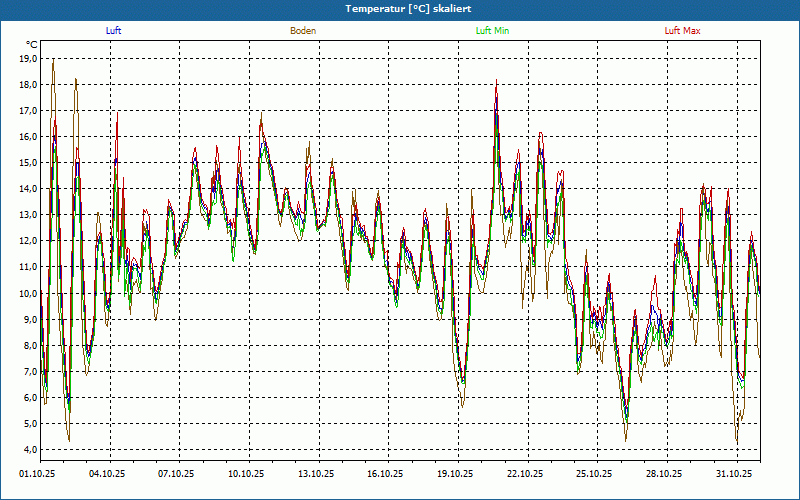
Task: Click the 15,0 y-axis tick label
Action: point(28,163)
